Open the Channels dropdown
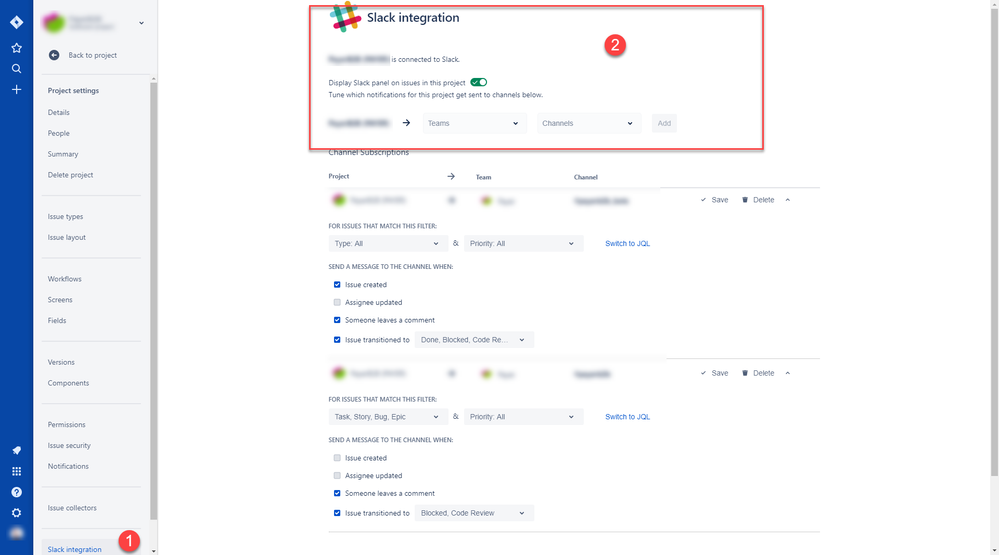The height and width of the screenshot is (555, 999). pos(588,124)
